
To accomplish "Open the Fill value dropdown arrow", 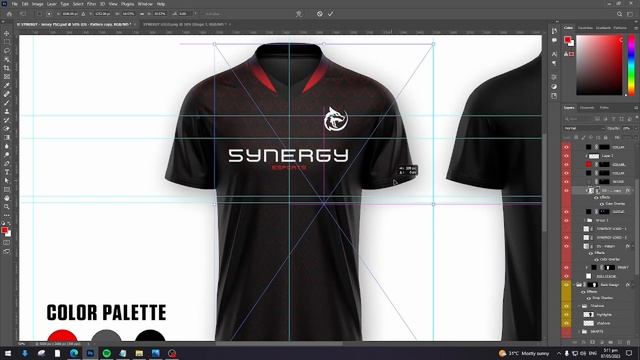I will [636, 138].
